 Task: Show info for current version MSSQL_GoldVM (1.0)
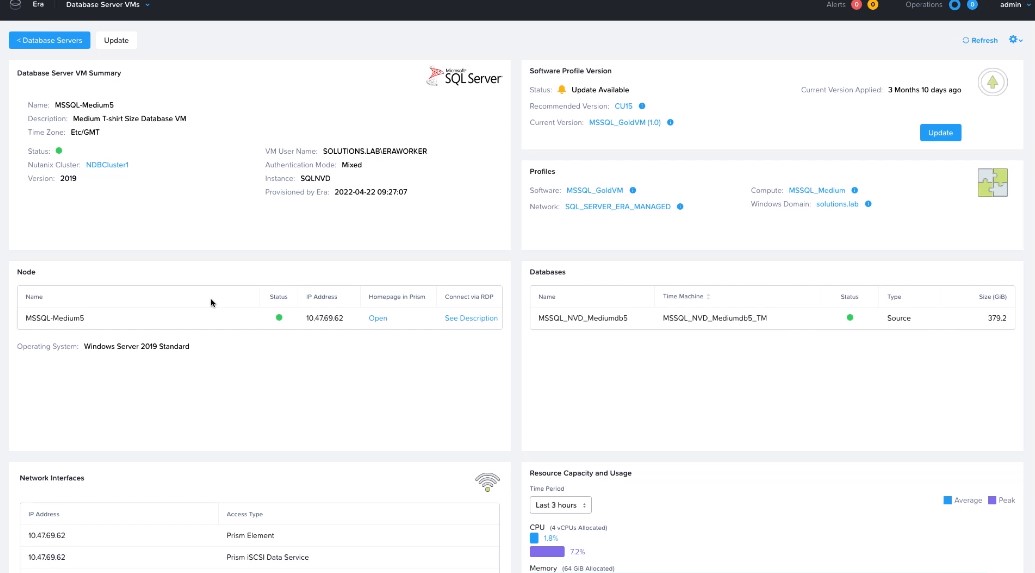pyautogui.click(x=670, y=123)
